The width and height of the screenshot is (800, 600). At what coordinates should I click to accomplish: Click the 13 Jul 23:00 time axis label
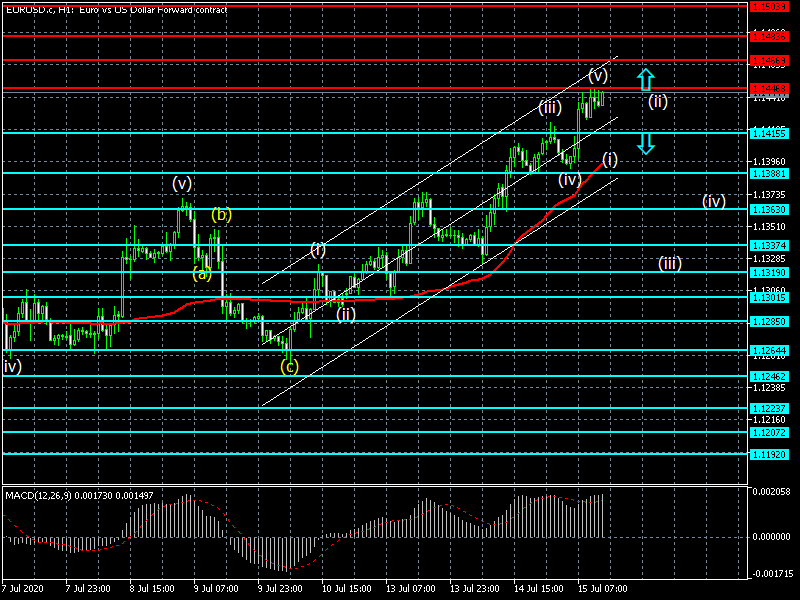point(474,589)
